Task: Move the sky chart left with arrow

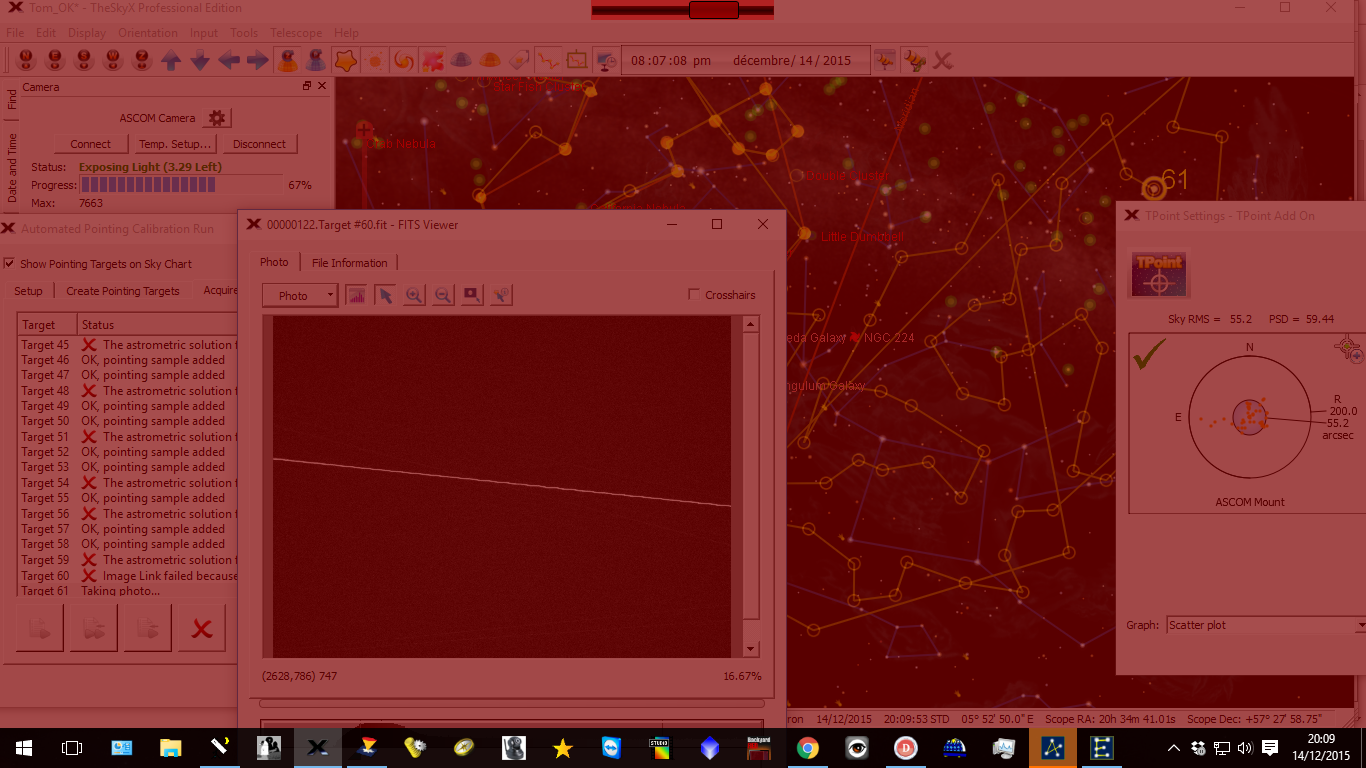Action: pos(229,60)
